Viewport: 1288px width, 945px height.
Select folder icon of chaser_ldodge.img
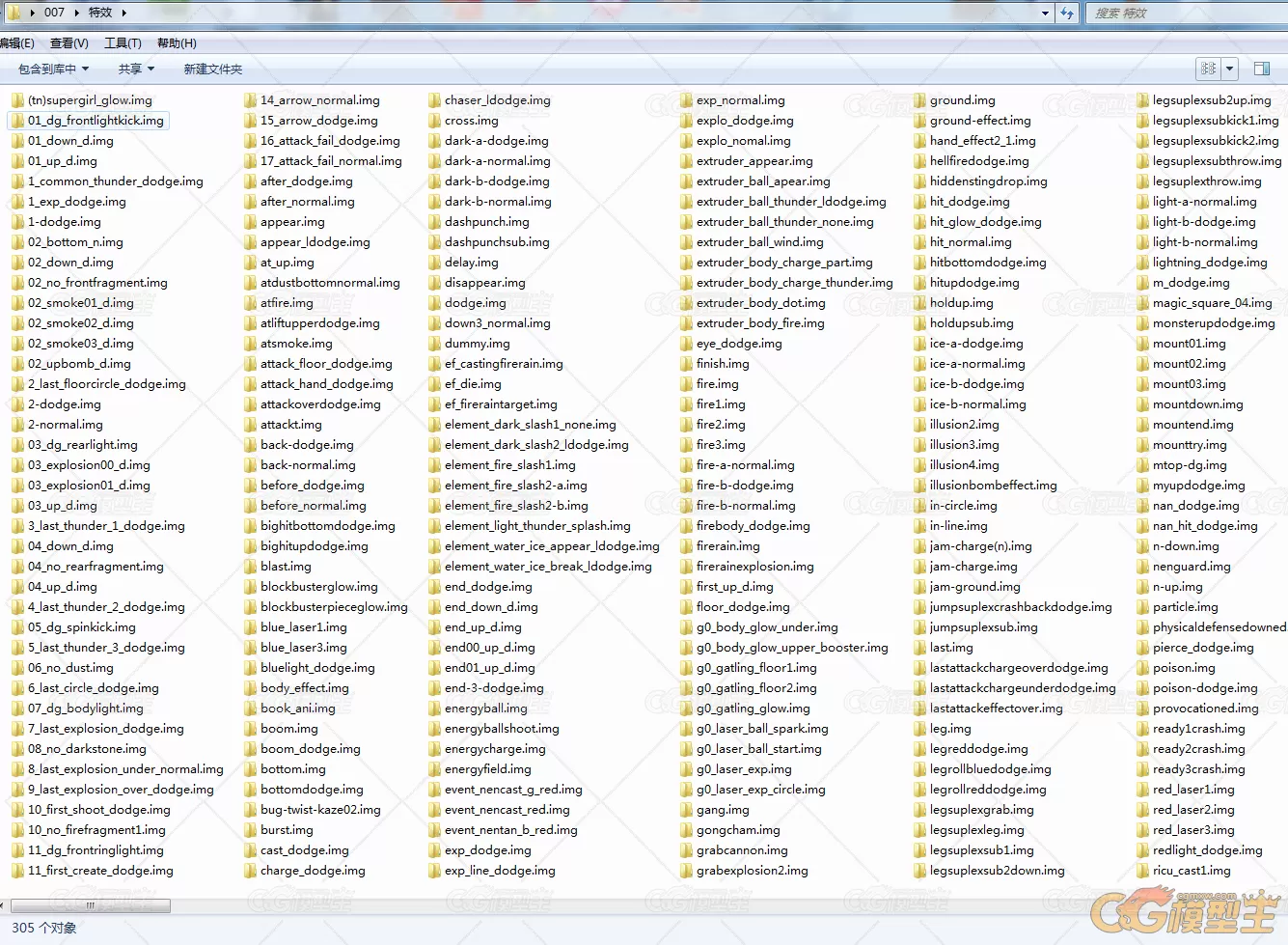(434, 100)
